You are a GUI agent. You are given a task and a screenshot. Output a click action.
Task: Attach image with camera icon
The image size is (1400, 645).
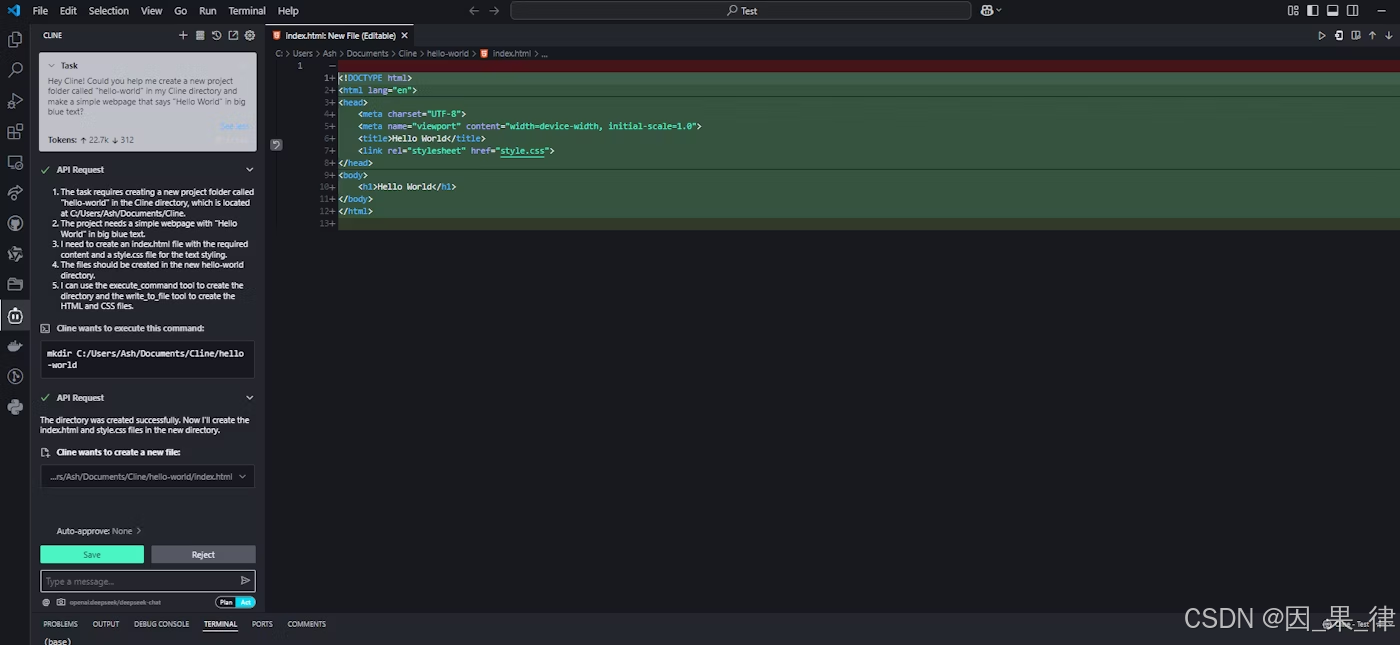(61, 602)
